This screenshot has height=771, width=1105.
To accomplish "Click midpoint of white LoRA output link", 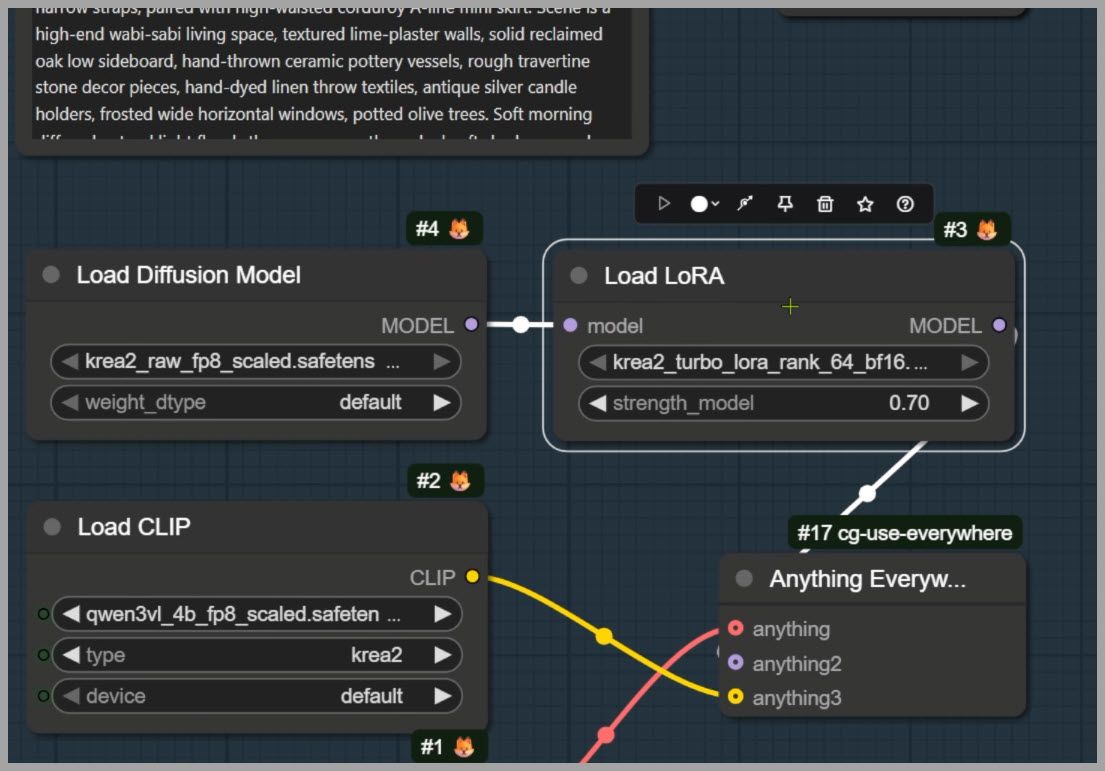I will [x=867, y=493].
